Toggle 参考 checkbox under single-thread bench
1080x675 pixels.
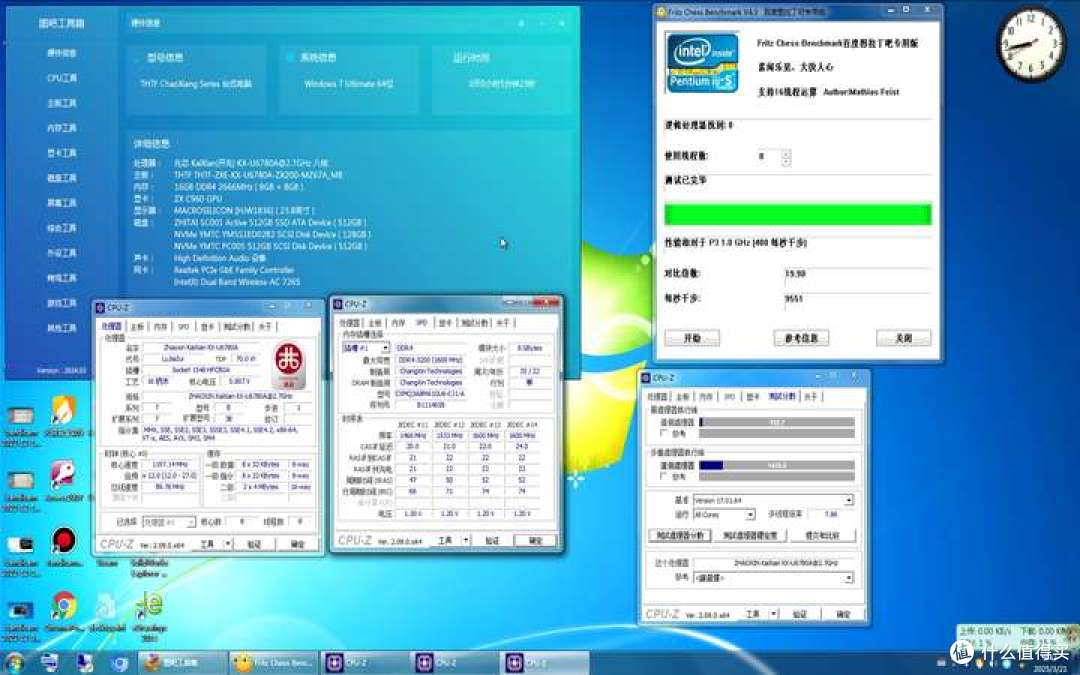(x=664, y=433)
